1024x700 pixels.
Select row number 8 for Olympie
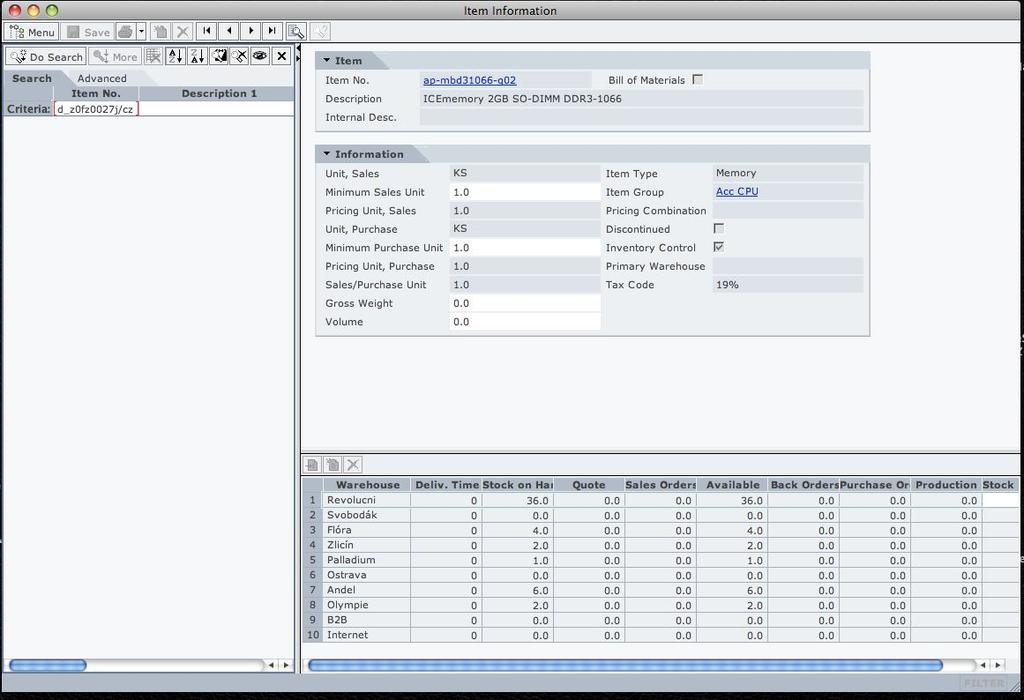point(313,605)
